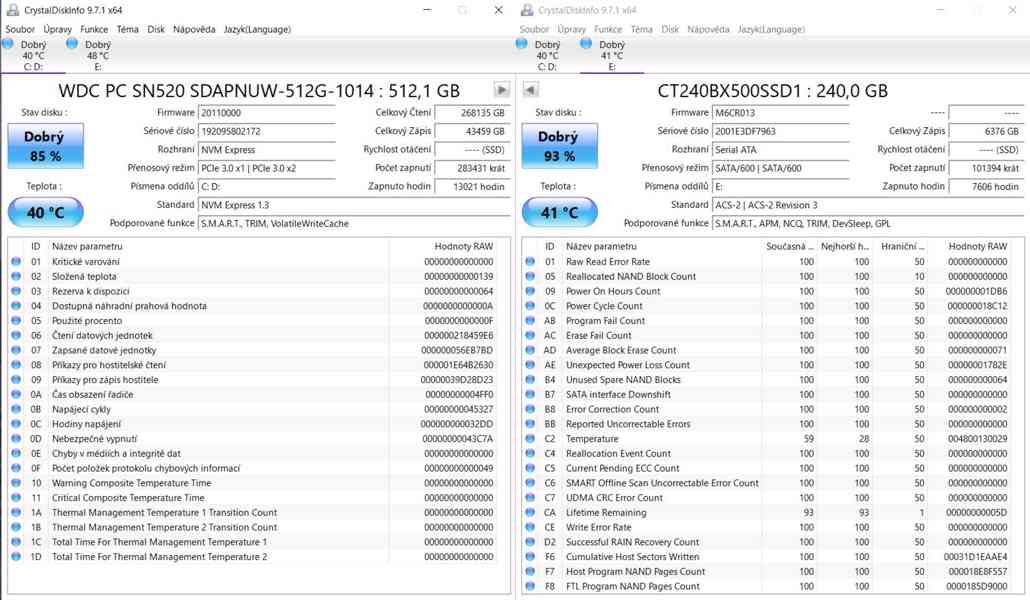Select the C: D: disk tab in right window
The height and width of the screenshot is (600, 1030).
point(547,55)
